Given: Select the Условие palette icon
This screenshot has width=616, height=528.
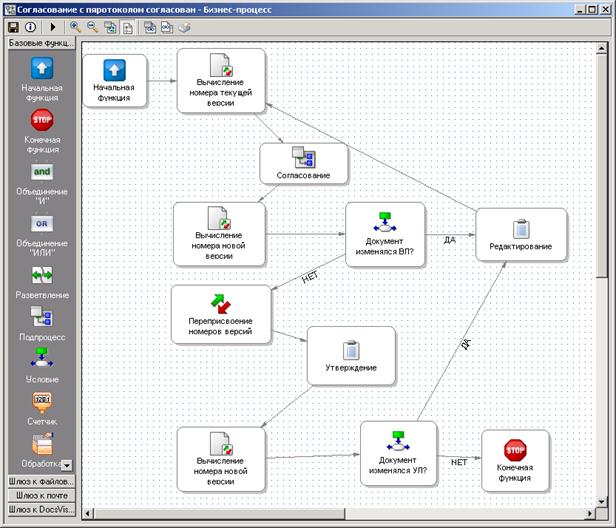Looking at the screenshot, I should point(42,358).
